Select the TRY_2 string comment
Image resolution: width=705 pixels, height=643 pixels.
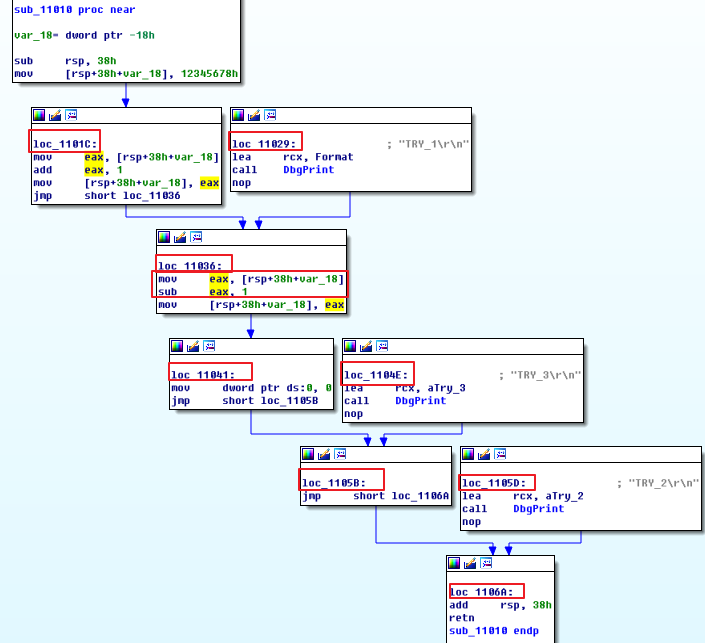click(x=658, y=483)
